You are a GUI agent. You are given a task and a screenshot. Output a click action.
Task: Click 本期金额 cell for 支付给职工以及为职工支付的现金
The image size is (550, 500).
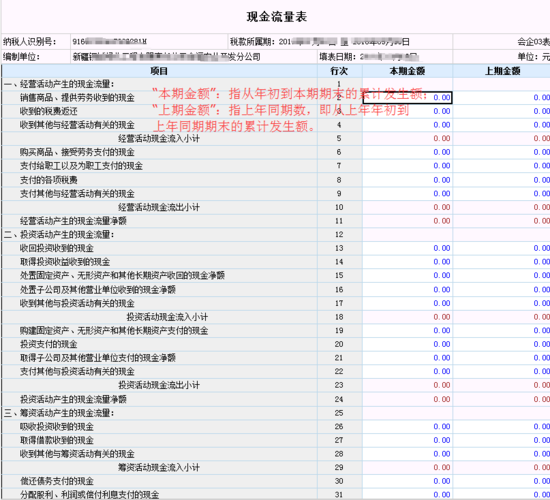(x=407, y=166)
